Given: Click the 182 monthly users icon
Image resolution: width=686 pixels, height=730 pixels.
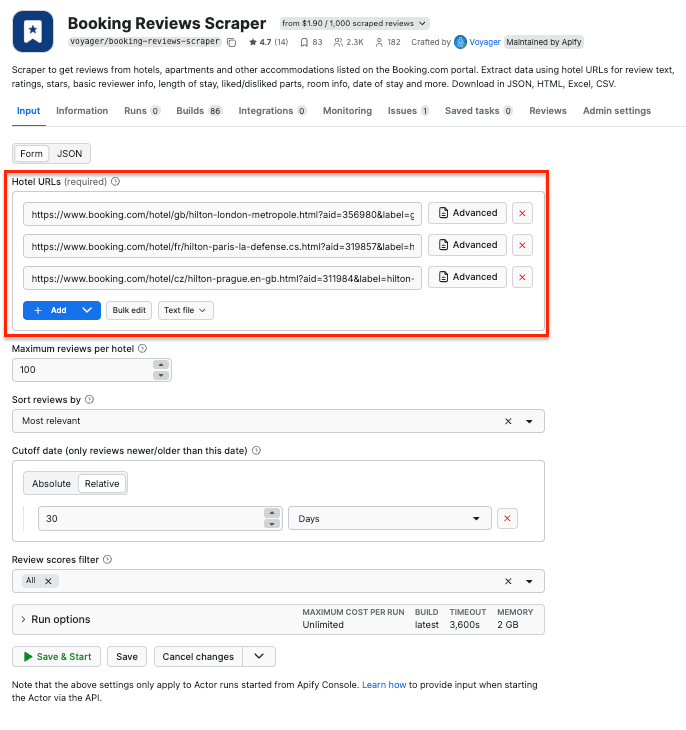Looking at the screenshot, I should [x=379, y=42].
